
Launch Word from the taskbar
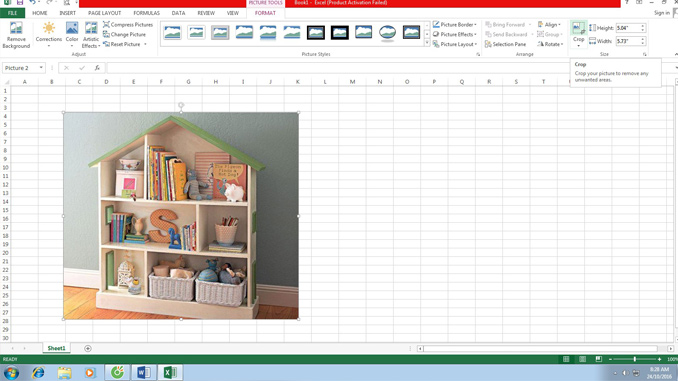144,372
